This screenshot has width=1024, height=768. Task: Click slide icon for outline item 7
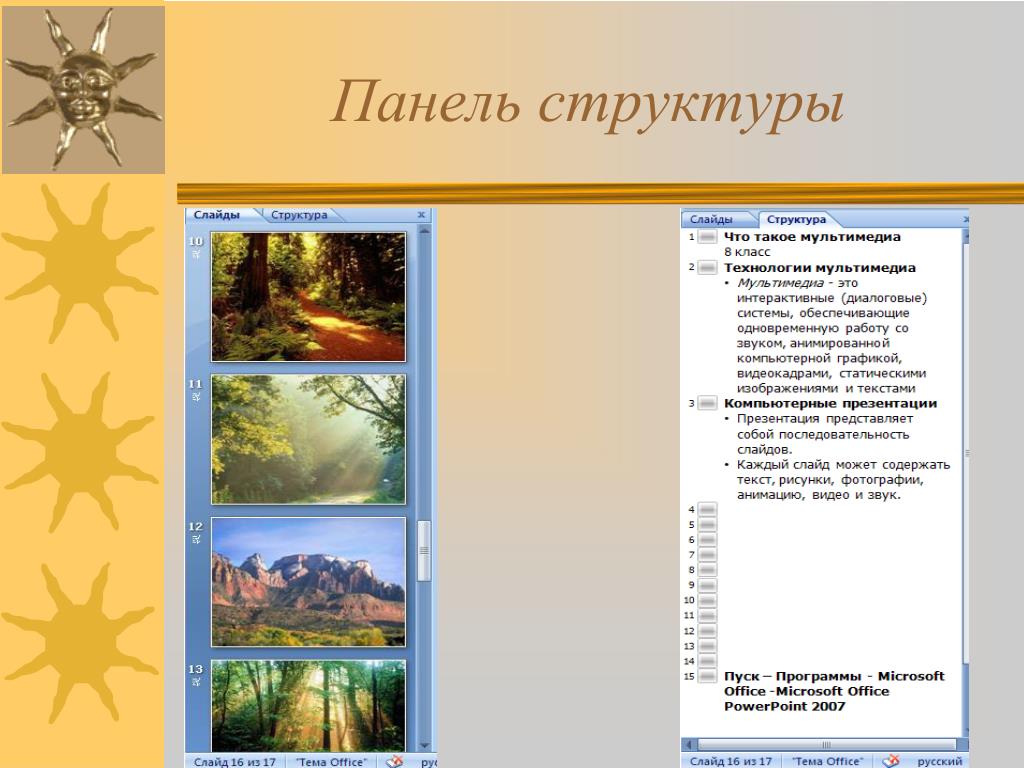click(x=707, y=554)
